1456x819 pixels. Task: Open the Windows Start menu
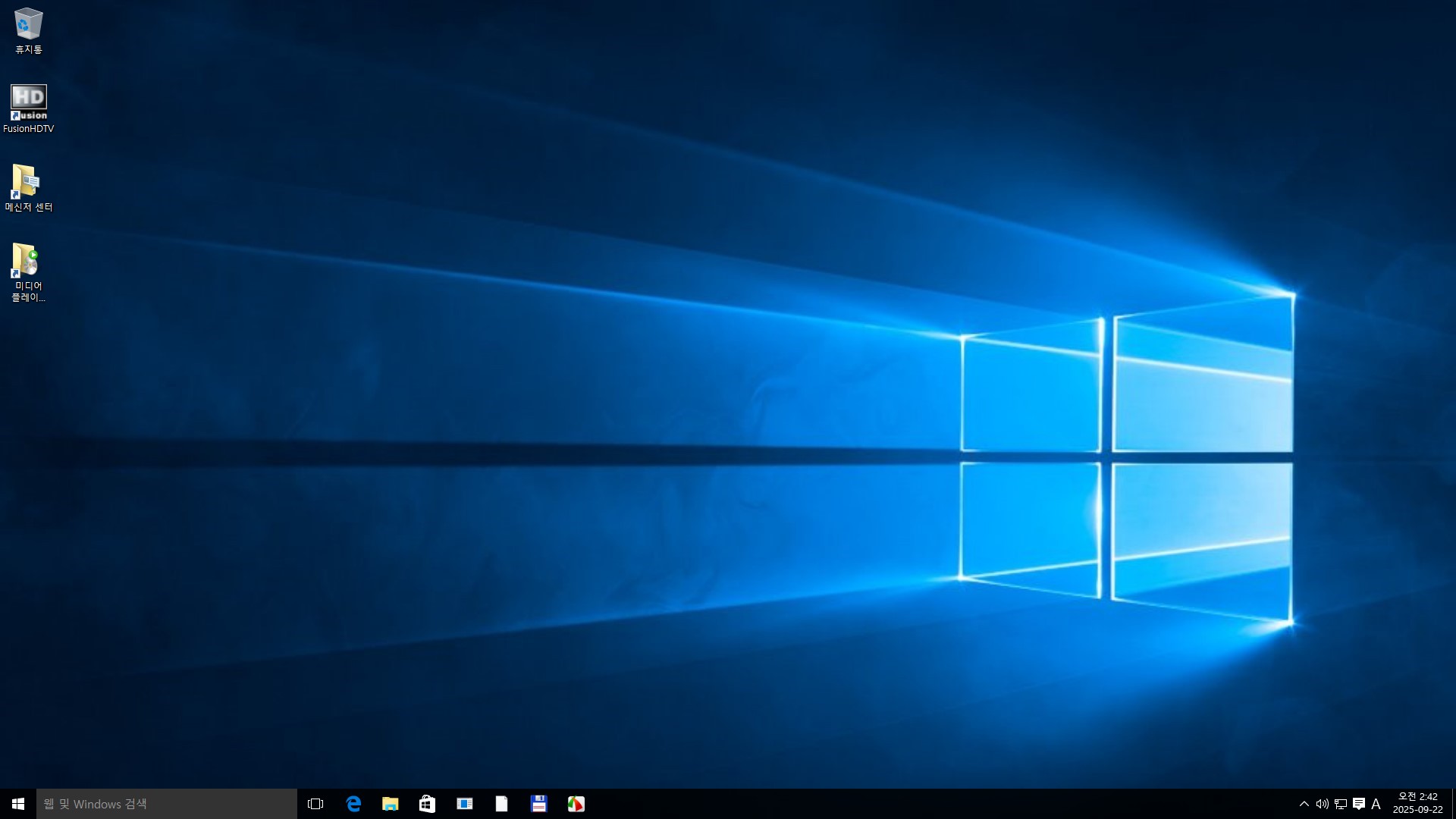pos(18,804)
